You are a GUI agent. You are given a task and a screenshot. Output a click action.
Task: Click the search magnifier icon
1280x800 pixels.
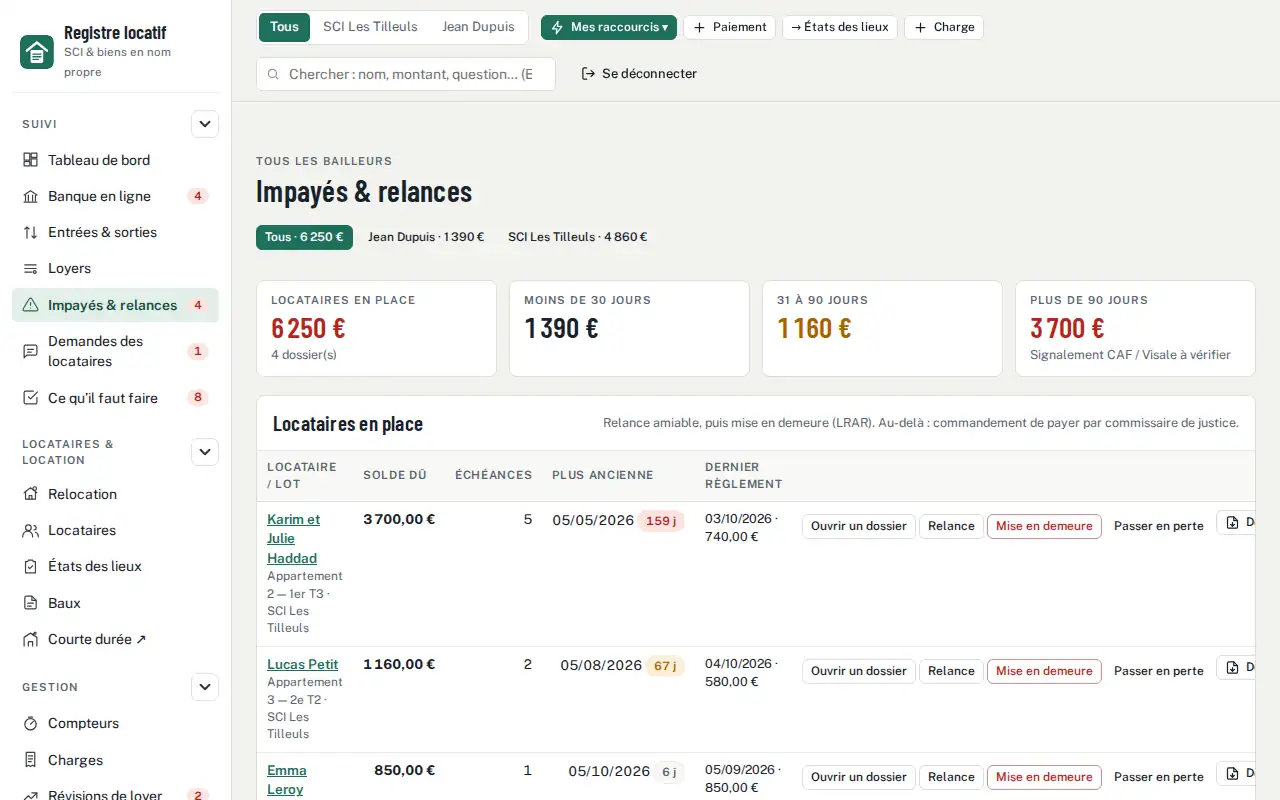pyautogui.click(x=273, y=74)
